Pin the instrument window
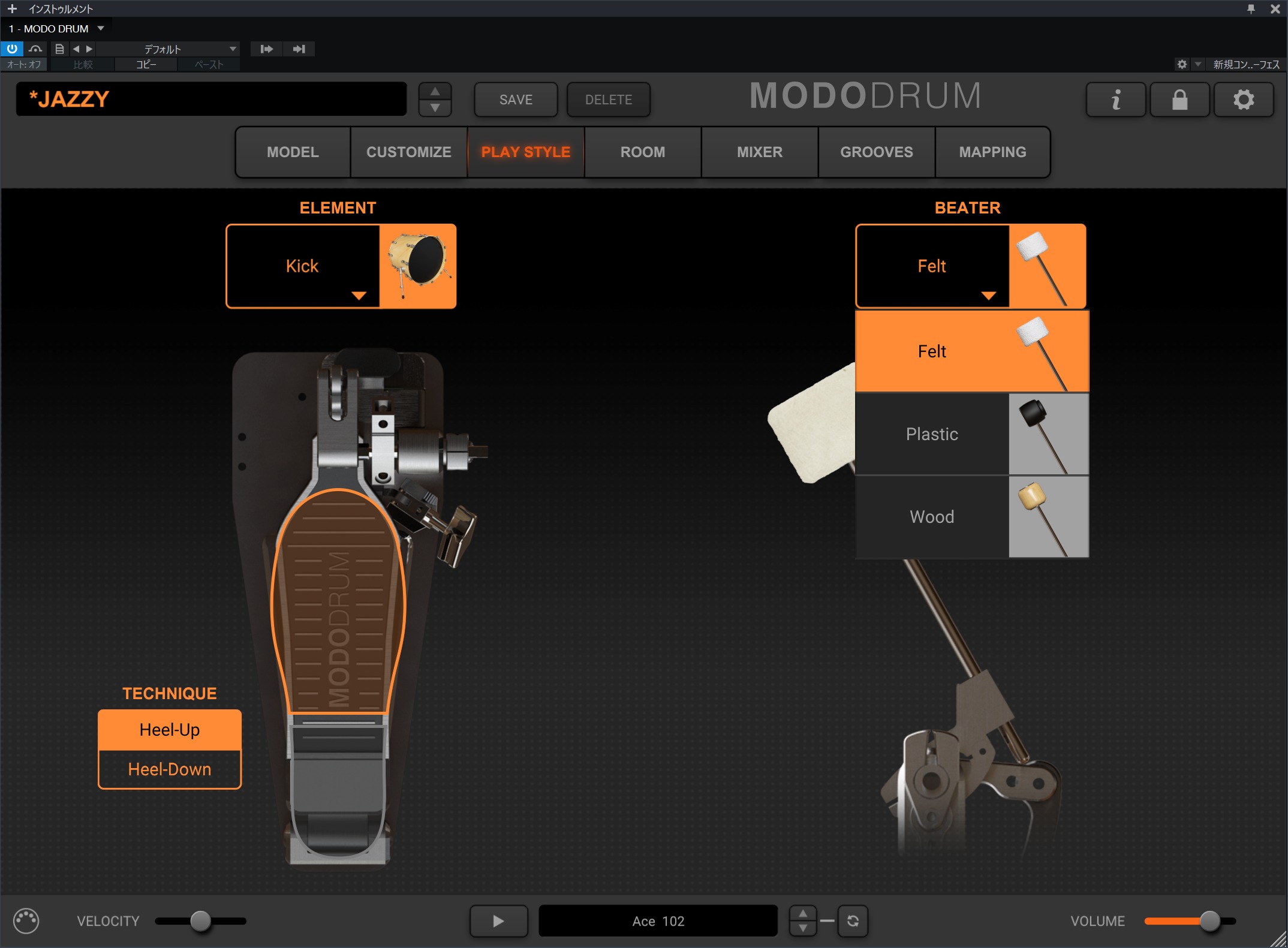 tap(1251, 9)
